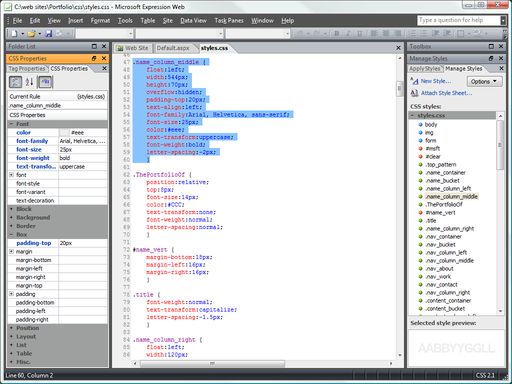Open the Task Panes menu
This screenshot has width=512, height=384.
229,21
